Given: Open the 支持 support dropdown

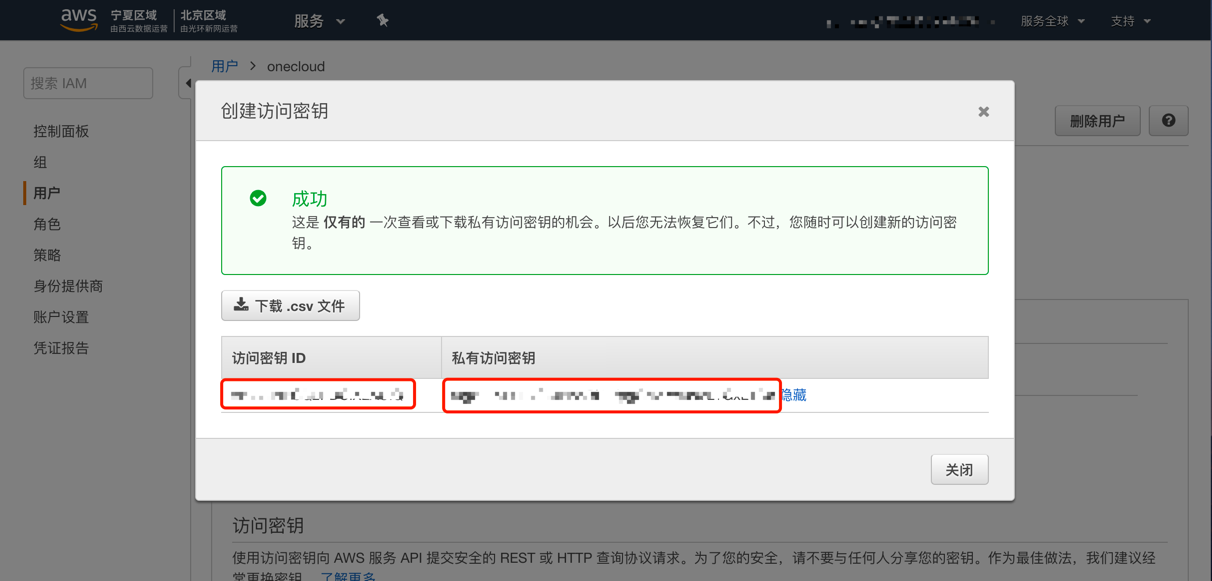Looking at the screenshot, I should (x=1130, y=21).
